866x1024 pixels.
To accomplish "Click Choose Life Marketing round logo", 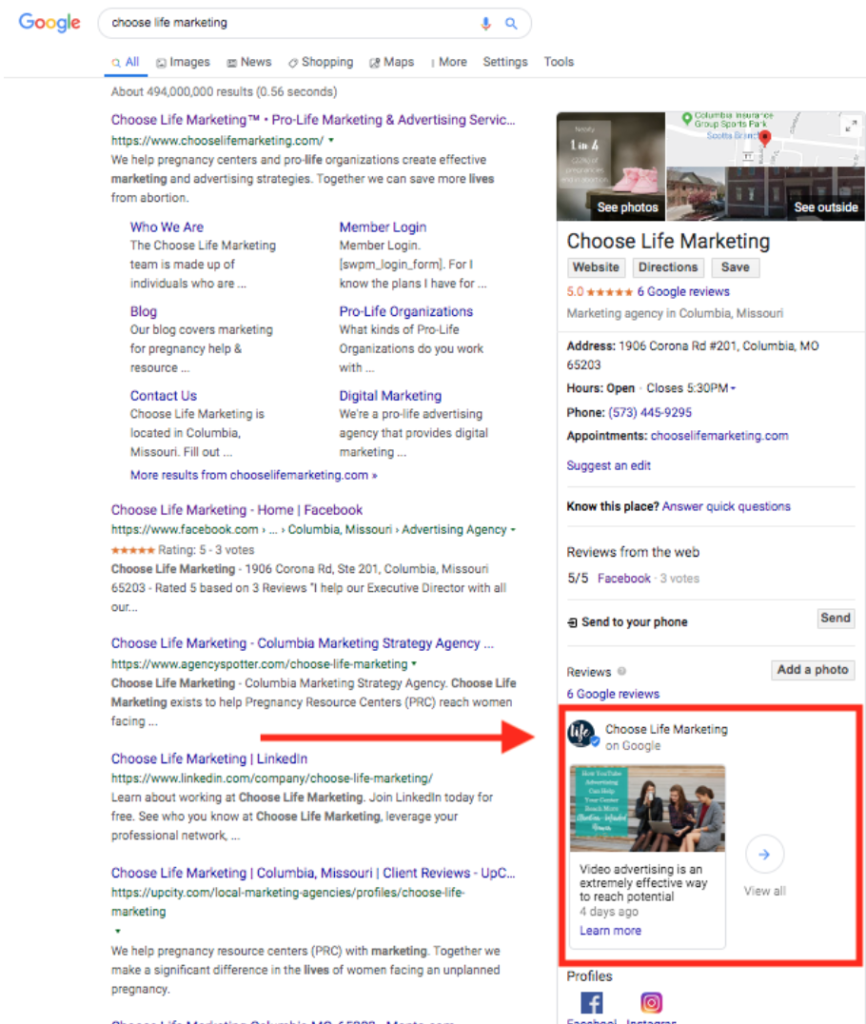I will pyautogui.click(x=581, y=733).
